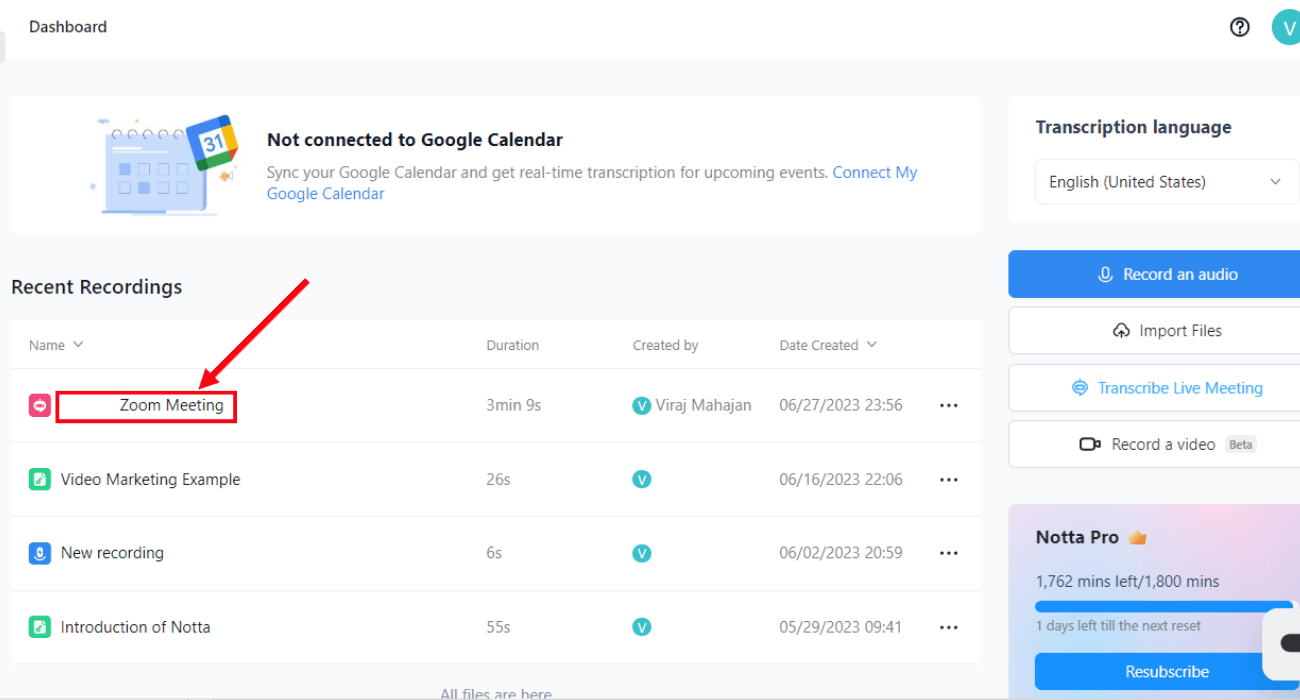The width and height of the screenshot is (1300, 700).
Task: Click 1 days left till next reset text
Action: coord(1118,626)
